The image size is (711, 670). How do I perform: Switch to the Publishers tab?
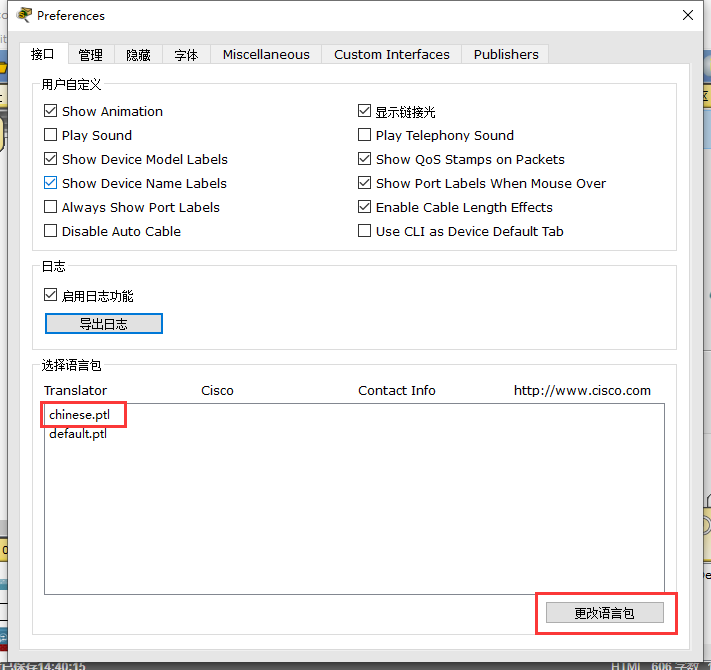pos(506,55)
